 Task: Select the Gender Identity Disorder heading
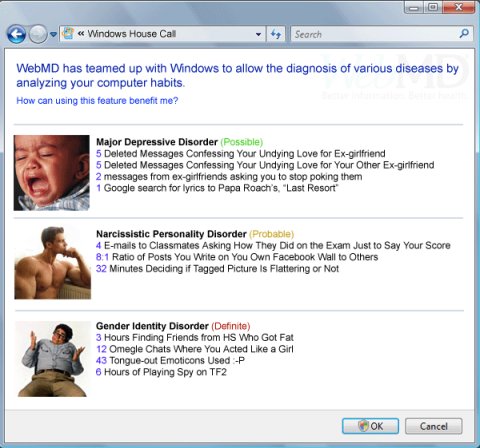pyautogui.click(x=152, y=326)
